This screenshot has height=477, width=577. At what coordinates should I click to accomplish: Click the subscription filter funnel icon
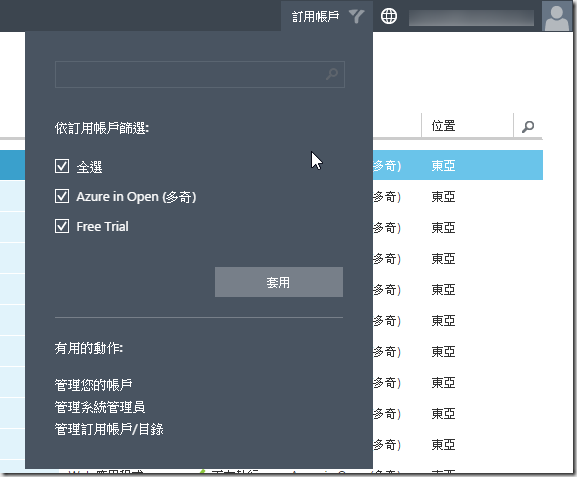pyautogui.click(x=356, y=16)
